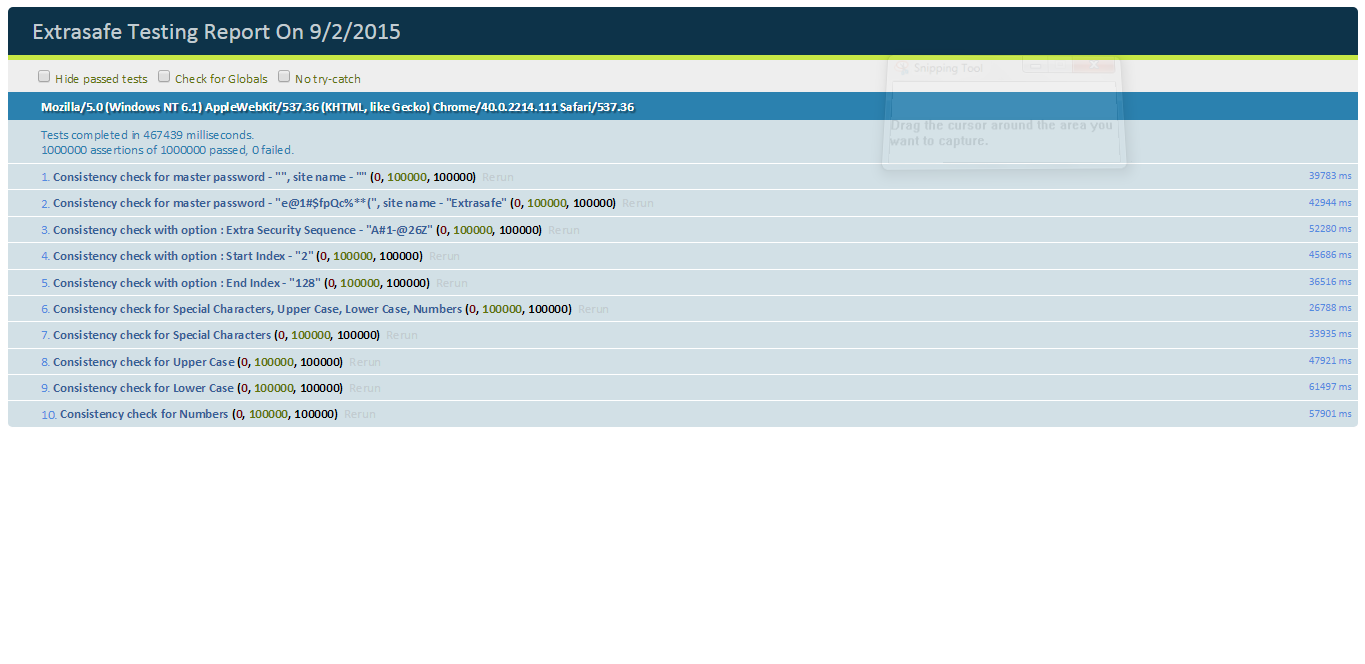Enable the Hide passed tests checkbox
This screenshot has width=1365, height=664.
44,76
